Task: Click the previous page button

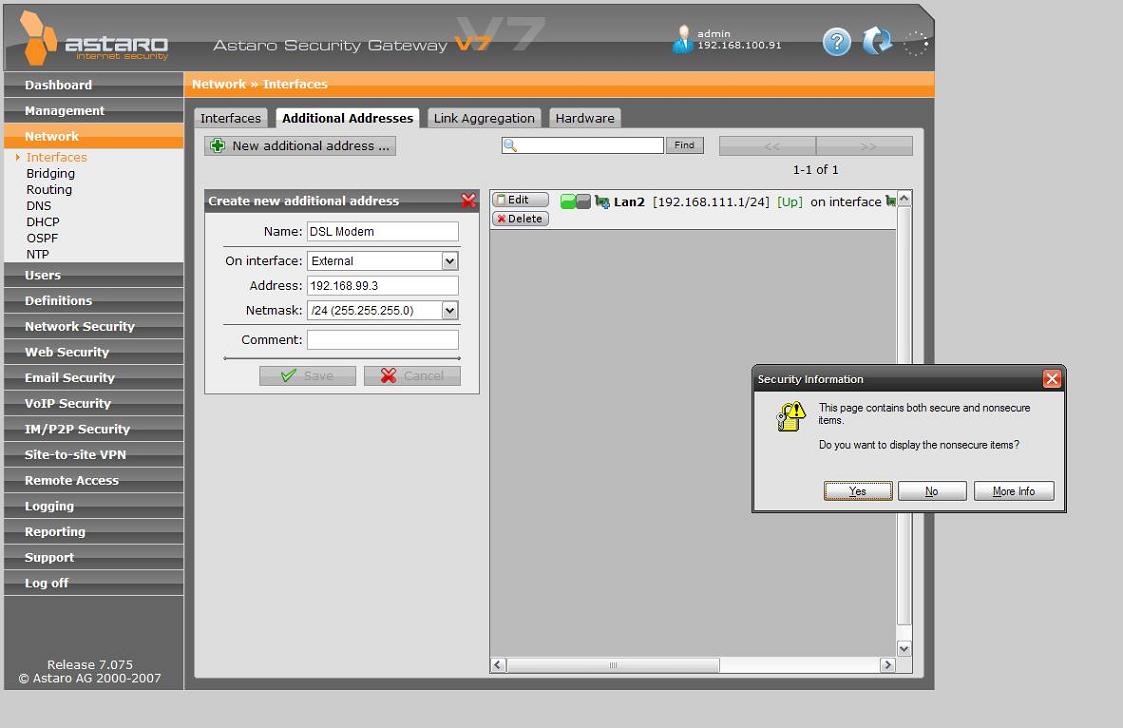Action: [x=768, y=146]
